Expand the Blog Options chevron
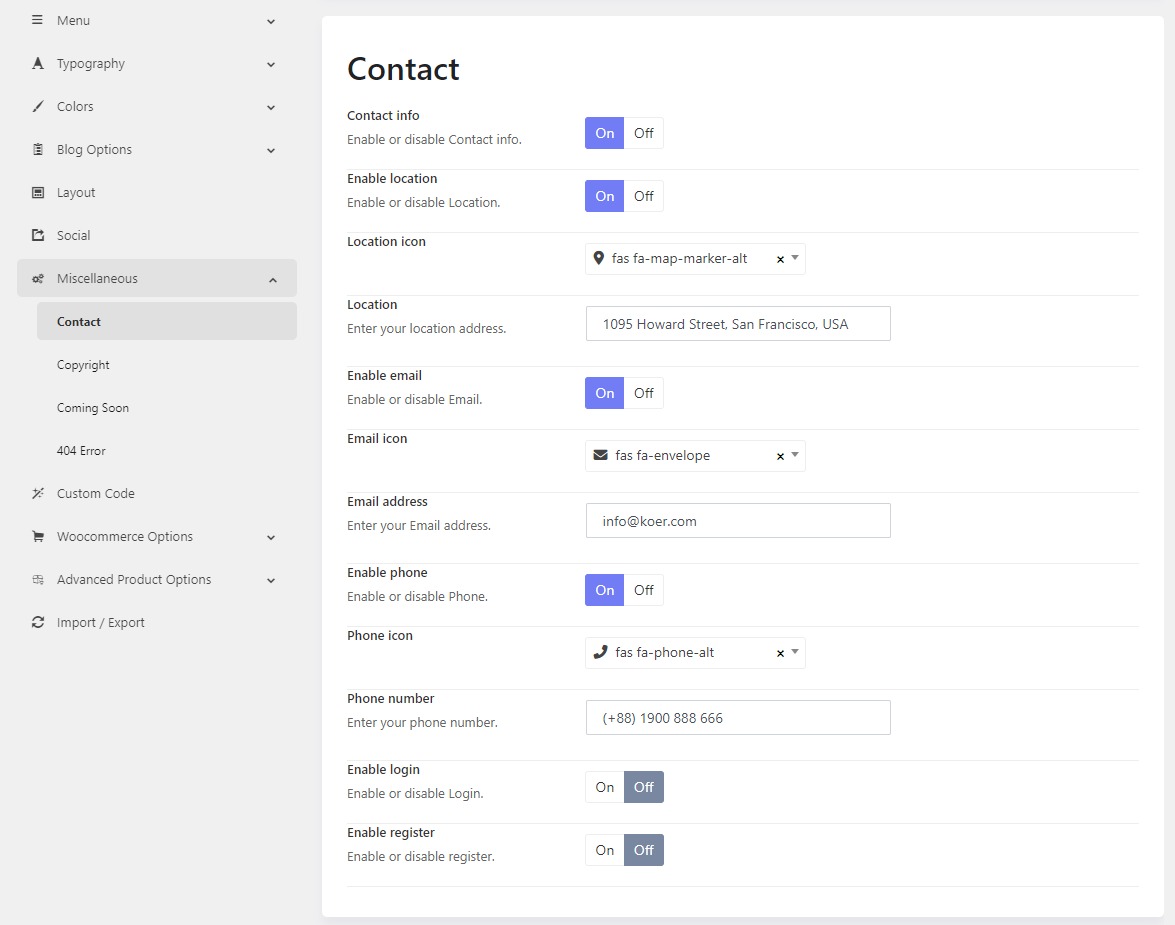Image resolution: width=1175 pixels, height=925 pixels. 271,151
